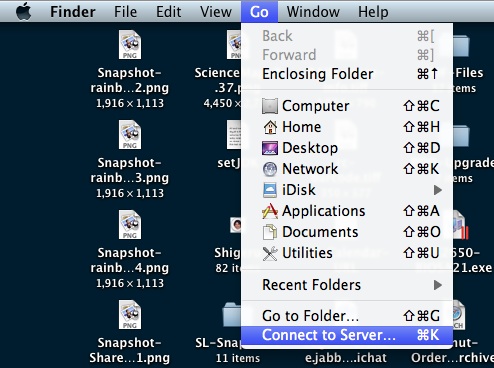Click the e.jabb….ichat file label
Image resolution: width=494 pixels, height=368 pixels.
pos(346,358)
